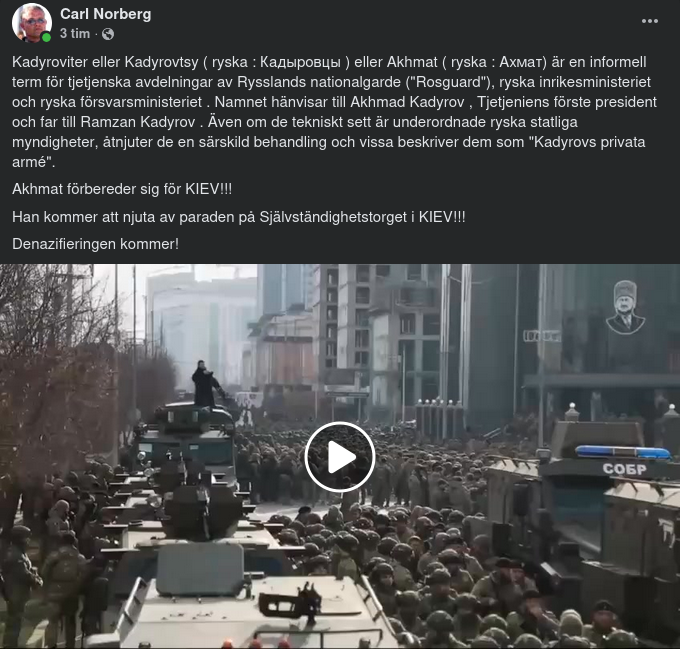Screen dimensions: 680x649
Task: Open the post via "3 tim" timestamp
Action: (x=75, y=33)
